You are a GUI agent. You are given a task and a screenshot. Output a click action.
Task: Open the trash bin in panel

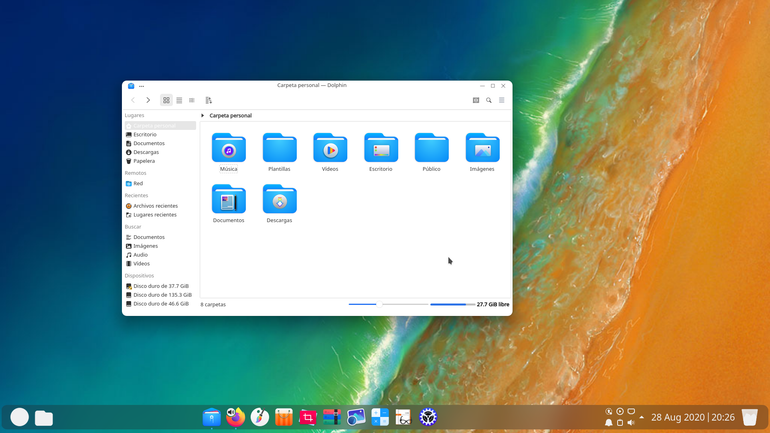click(750, 417)
